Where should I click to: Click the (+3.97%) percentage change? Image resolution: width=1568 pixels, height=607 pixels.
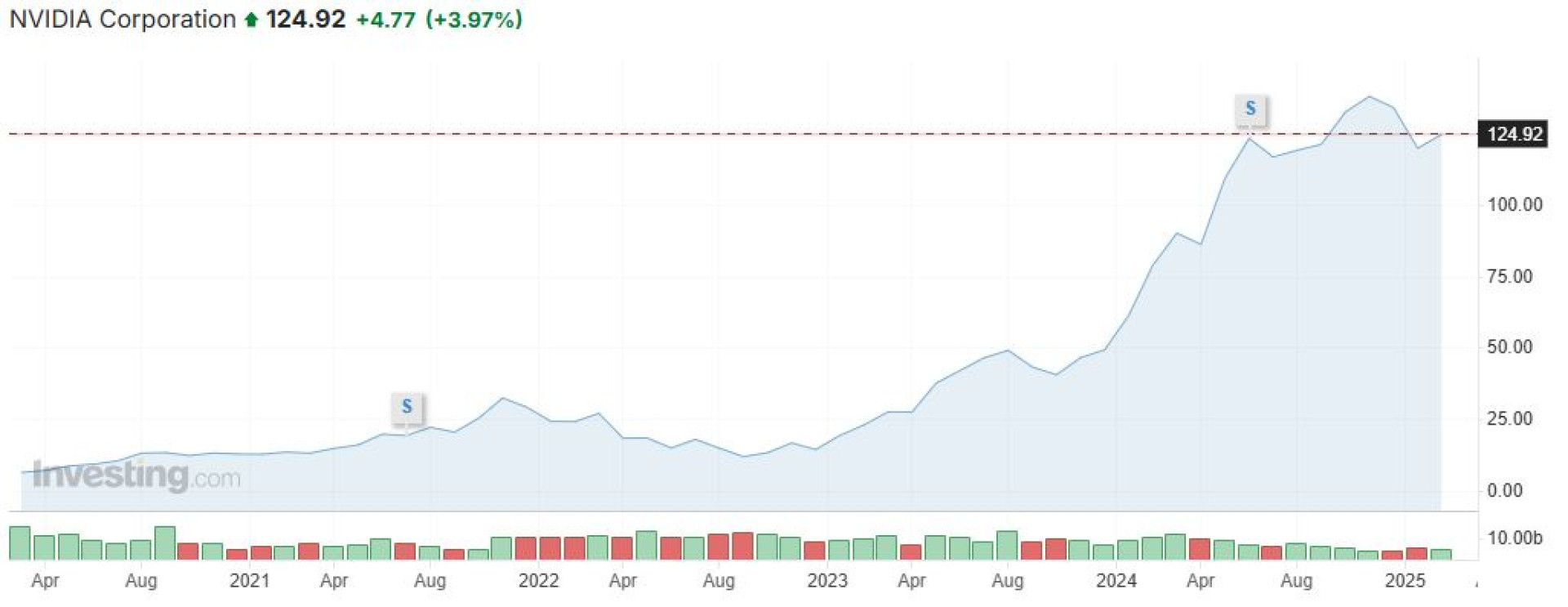474,20
